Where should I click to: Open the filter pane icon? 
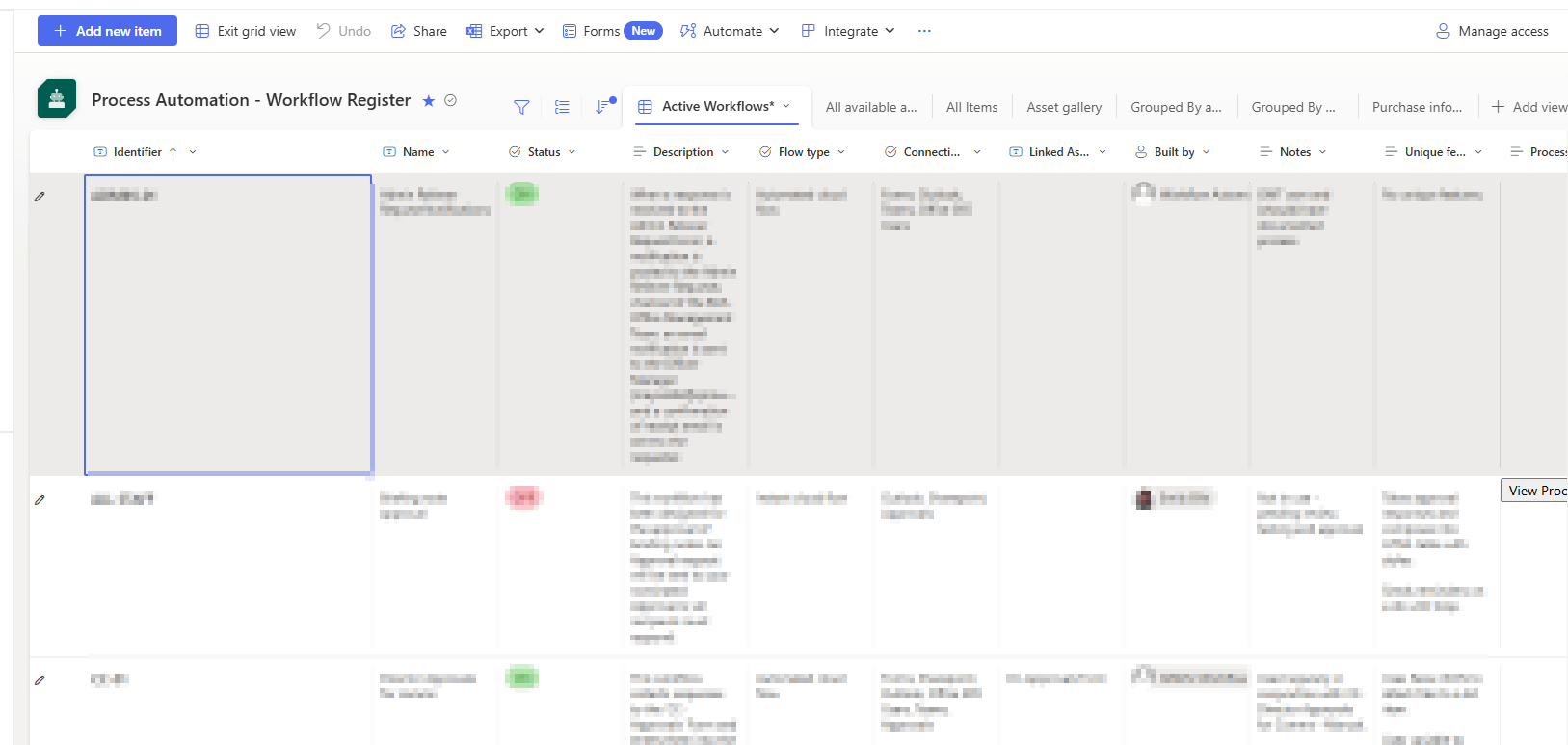pos(521,107)
